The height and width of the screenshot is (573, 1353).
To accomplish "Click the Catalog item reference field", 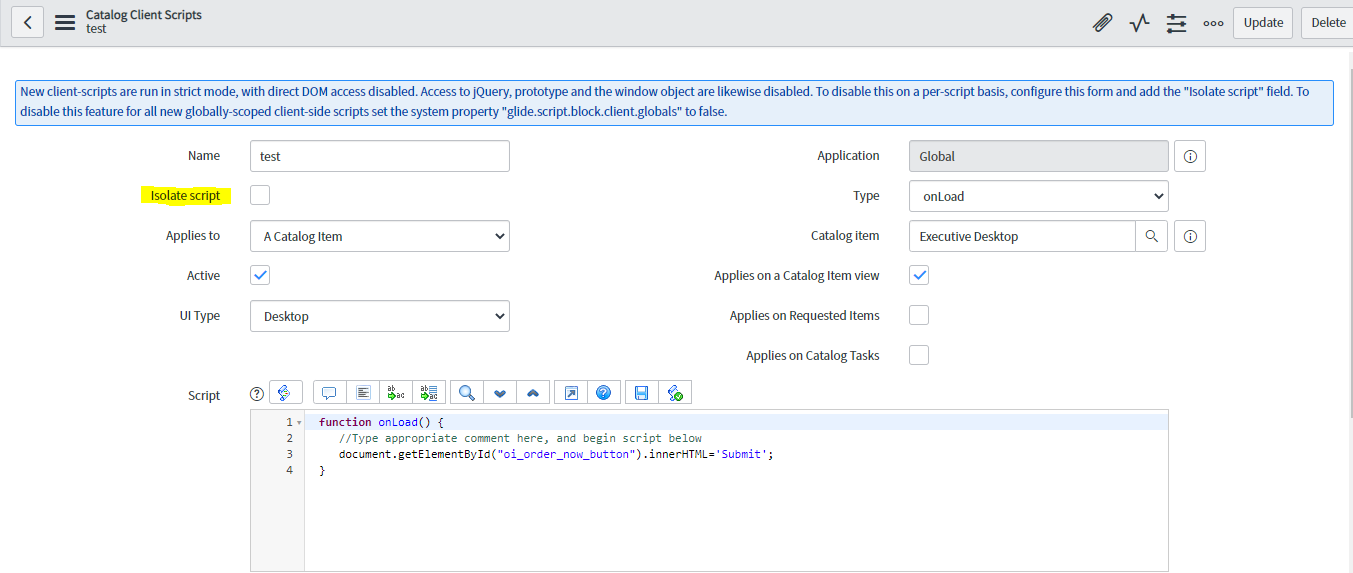I will click(x=1022, y=236).
